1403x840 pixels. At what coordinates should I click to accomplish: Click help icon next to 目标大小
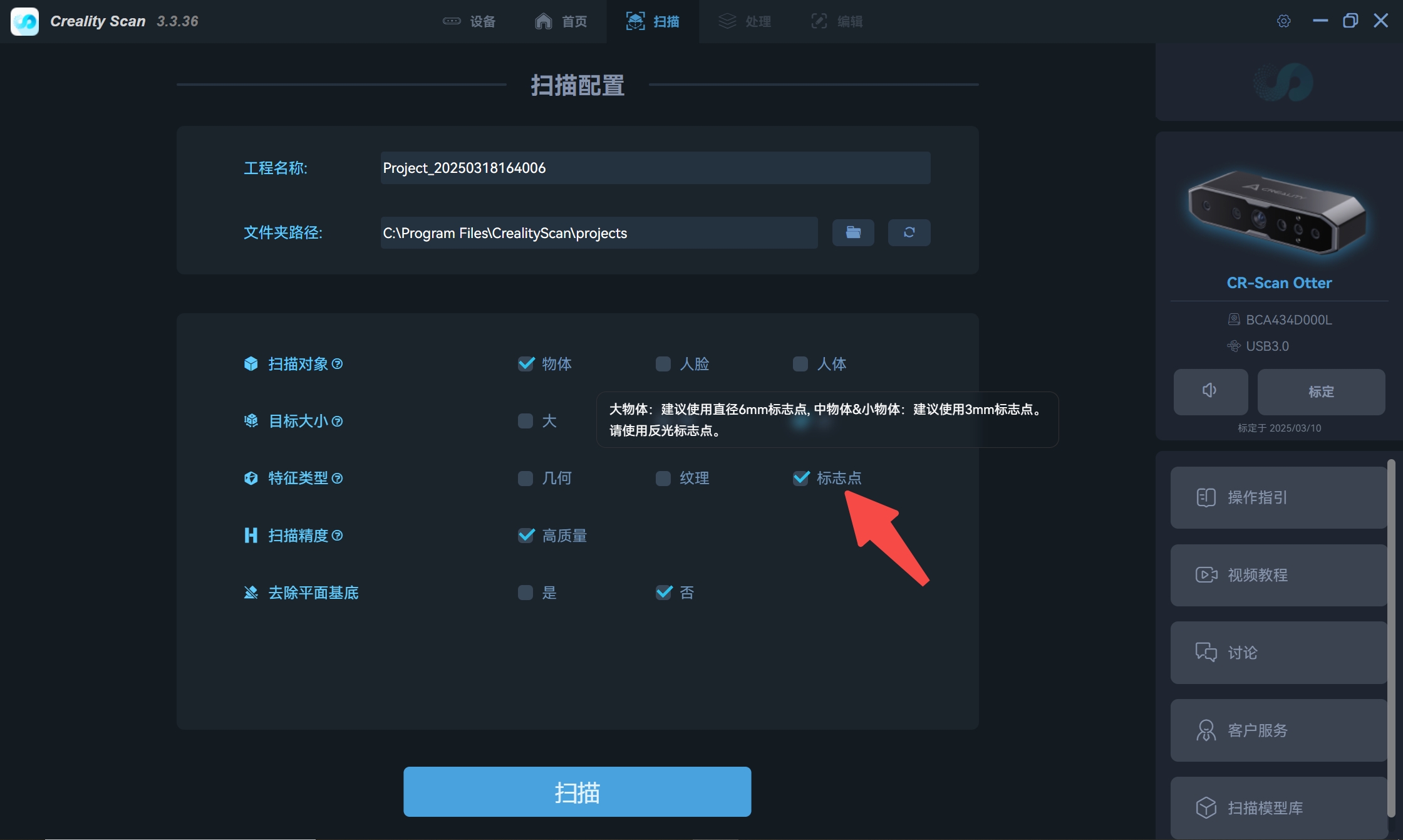[338, 422]
